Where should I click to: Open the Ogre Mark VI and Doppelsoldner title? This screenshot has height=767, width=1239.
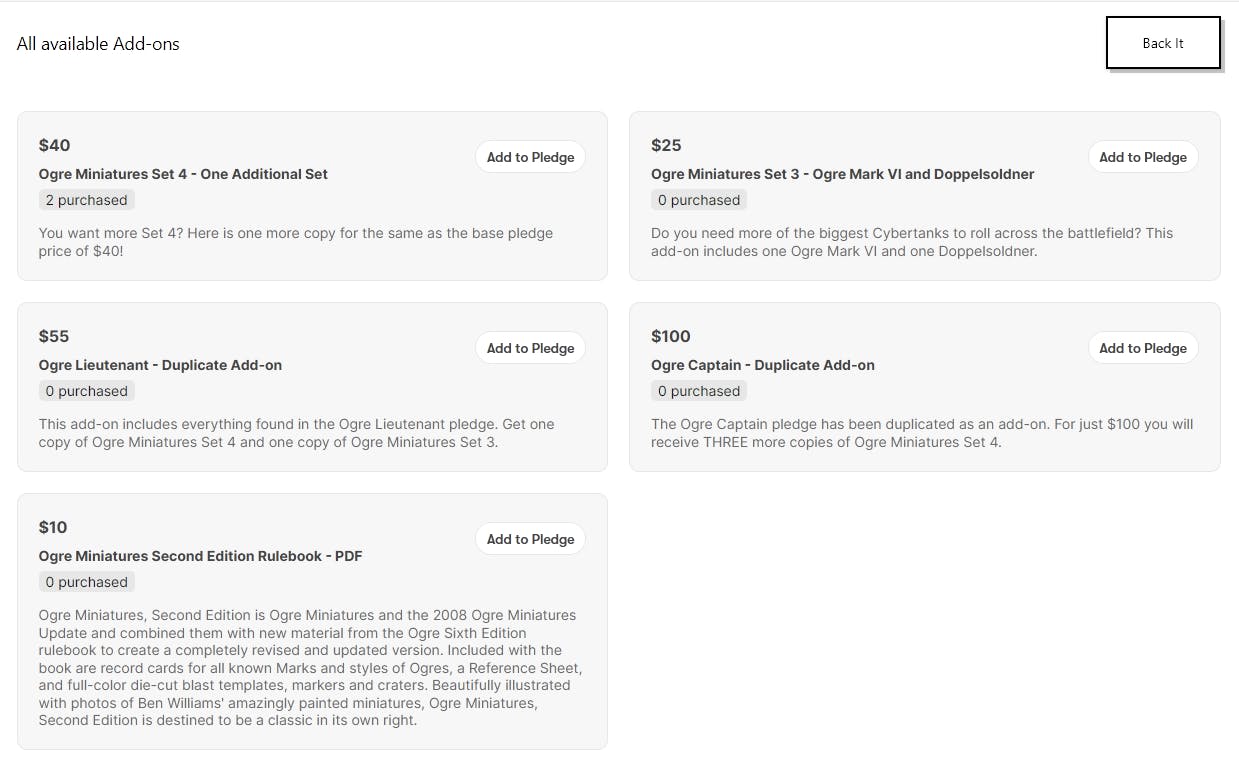[x=842, y=174]
